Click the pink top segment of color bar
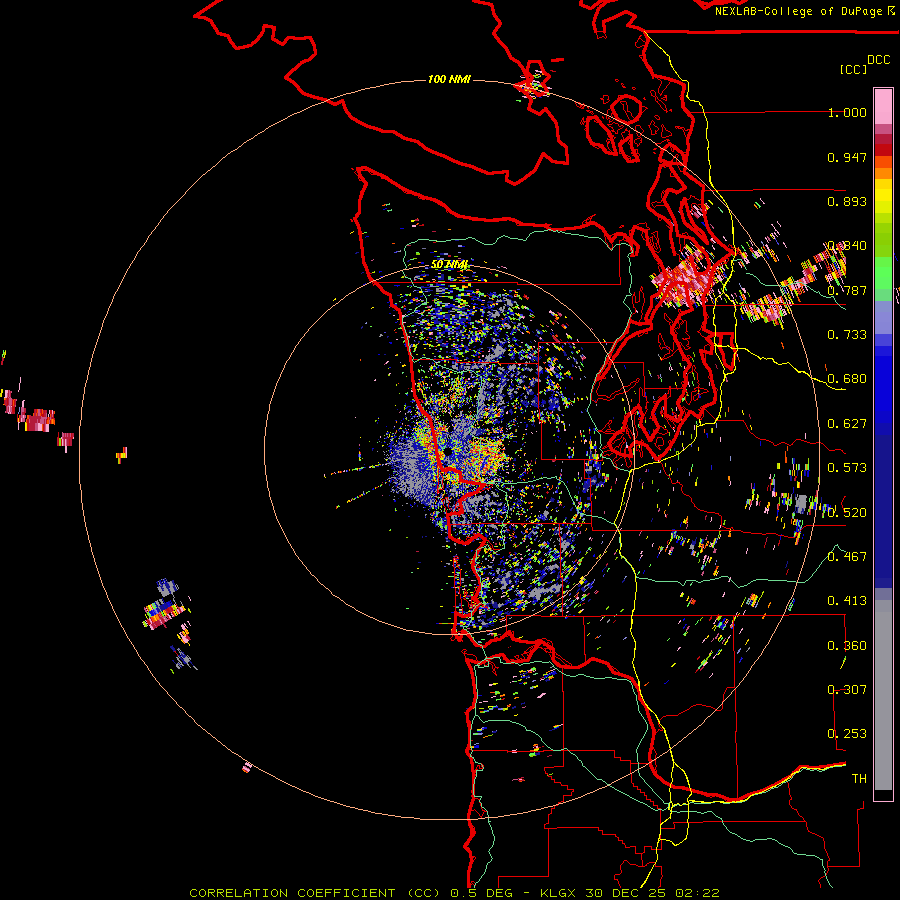The height and width of the screenshot is (900, 900). point(883,107)
